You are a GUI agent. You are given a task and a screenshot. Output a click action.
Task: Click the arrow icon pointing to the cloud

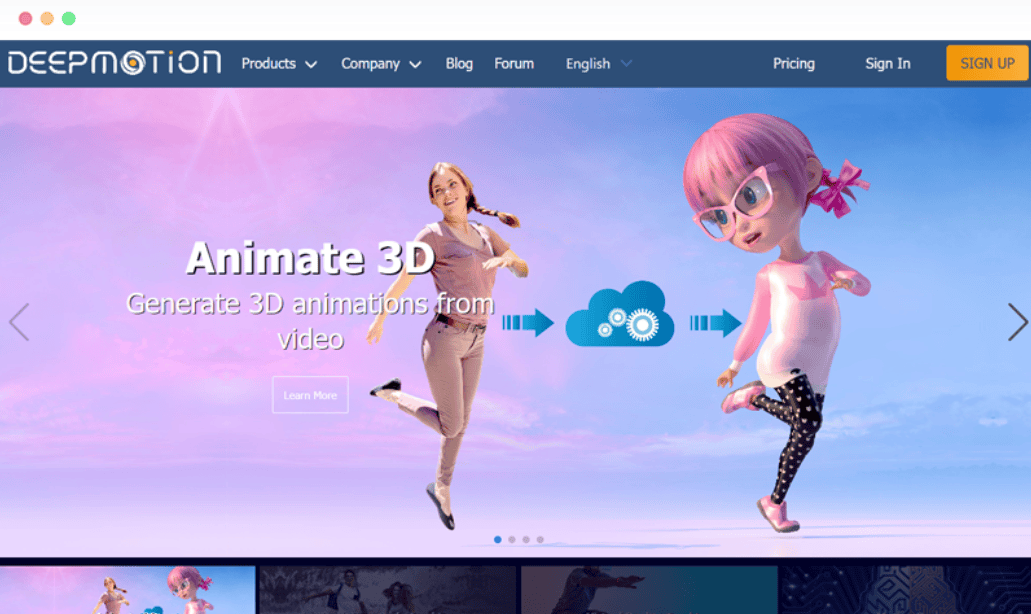[x=530, y=322]
